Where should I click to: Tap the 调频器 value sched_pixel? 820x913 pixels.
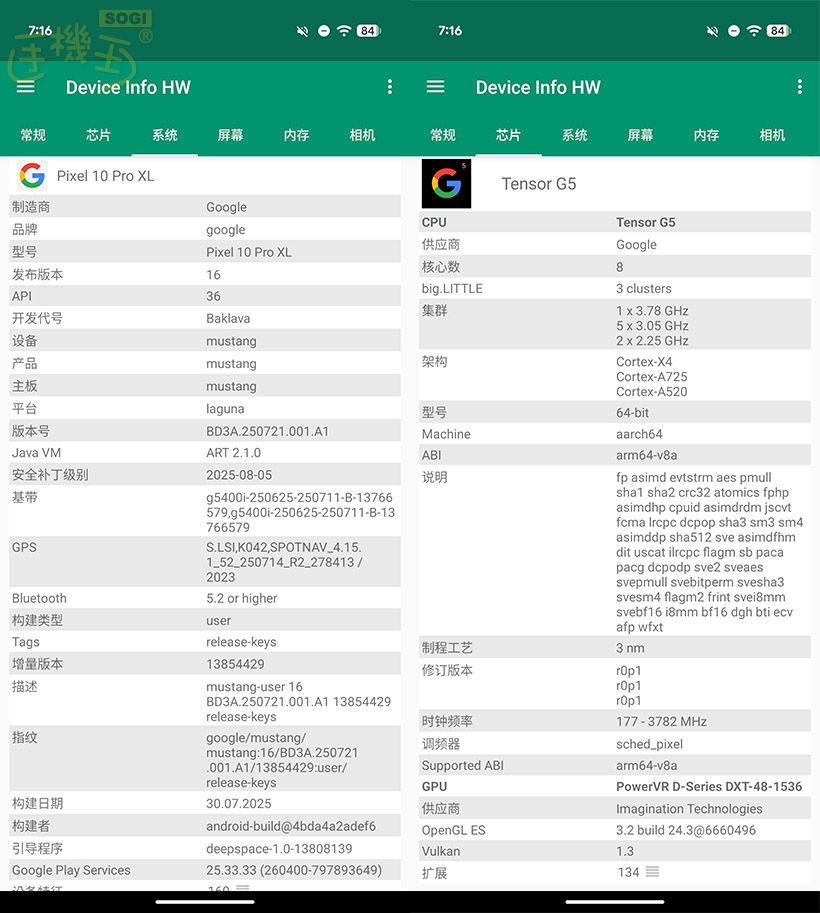coord(649,744)
